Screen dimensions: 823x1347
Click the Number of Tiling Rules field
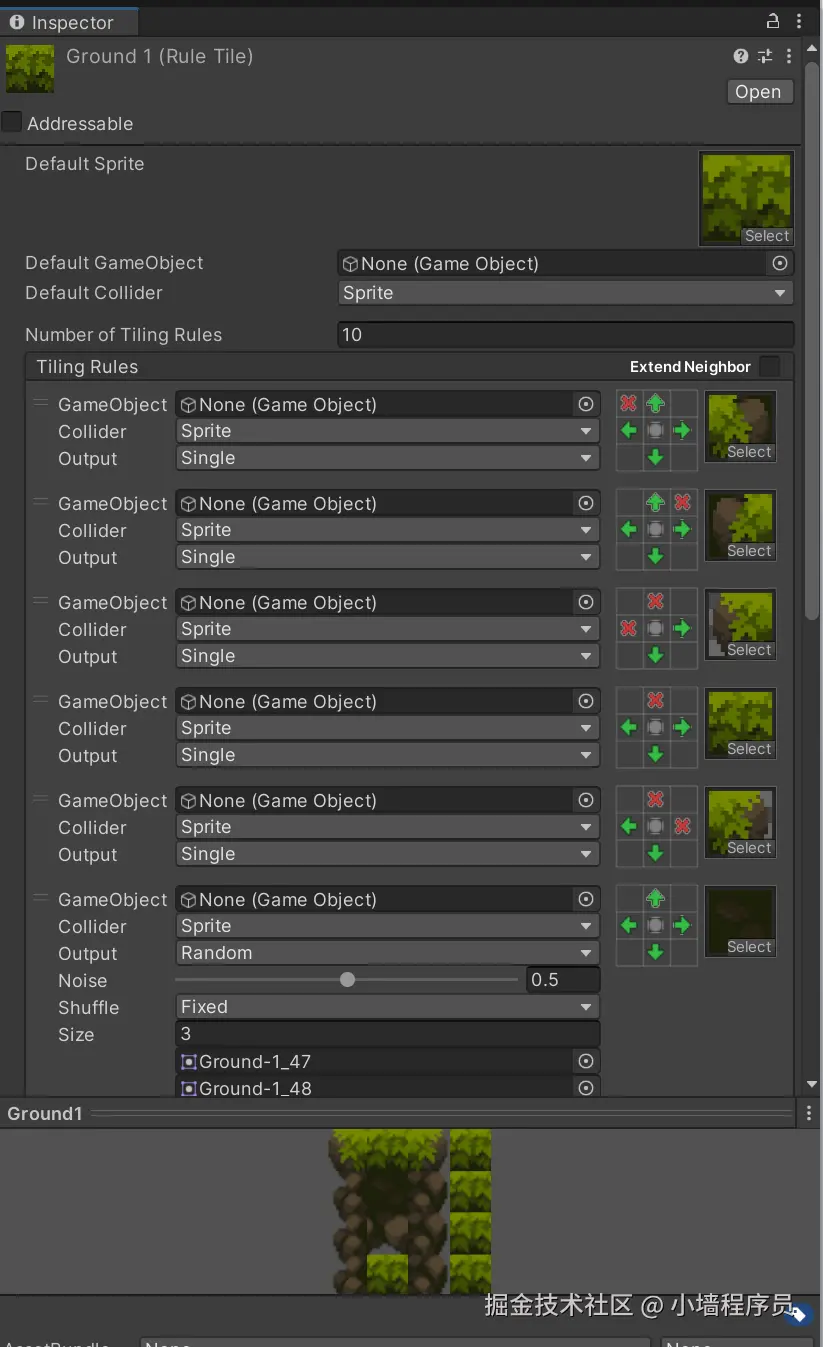[x=566, y=335]
